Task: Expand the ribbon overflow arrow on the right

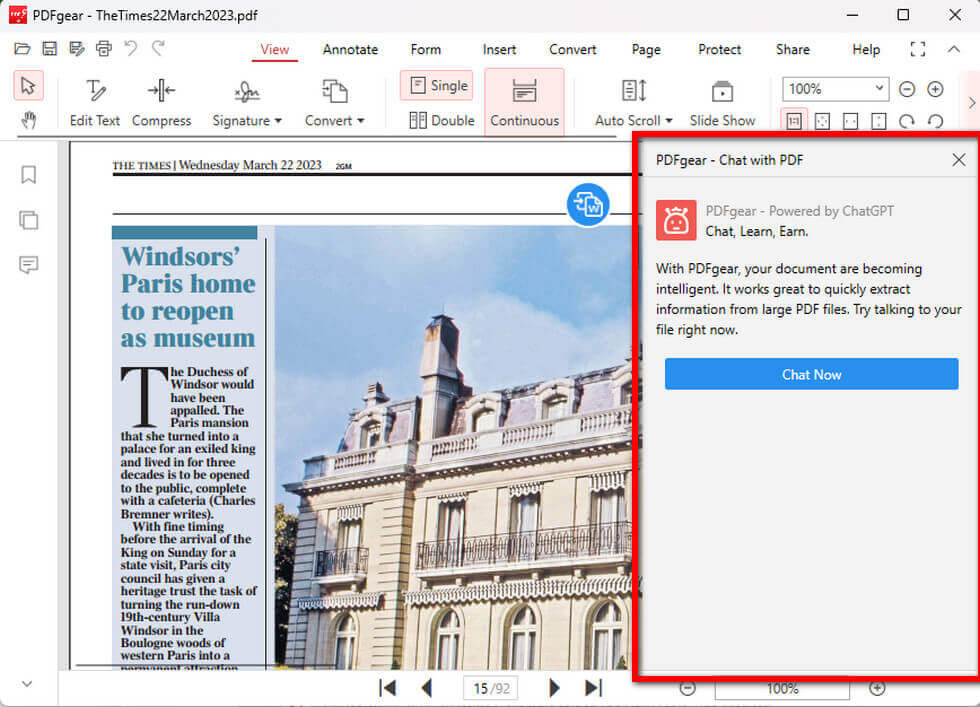Action: [x=972, y=103]
